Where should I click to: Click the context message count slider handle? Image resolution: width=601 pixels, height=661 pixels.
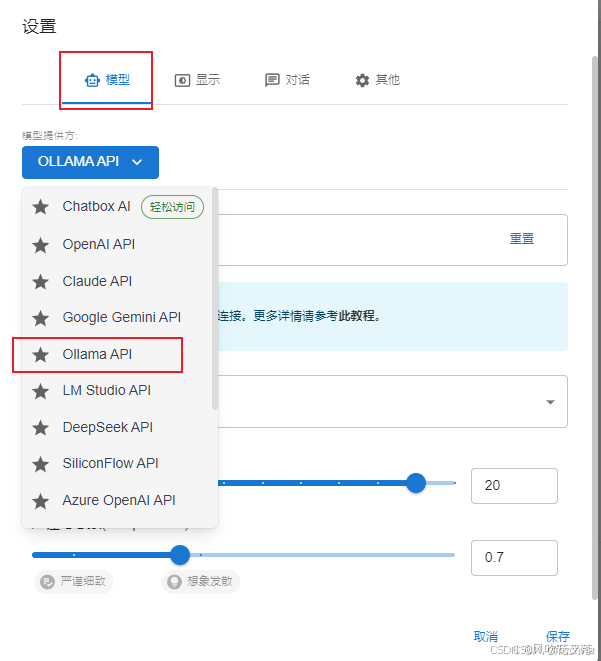416,483
